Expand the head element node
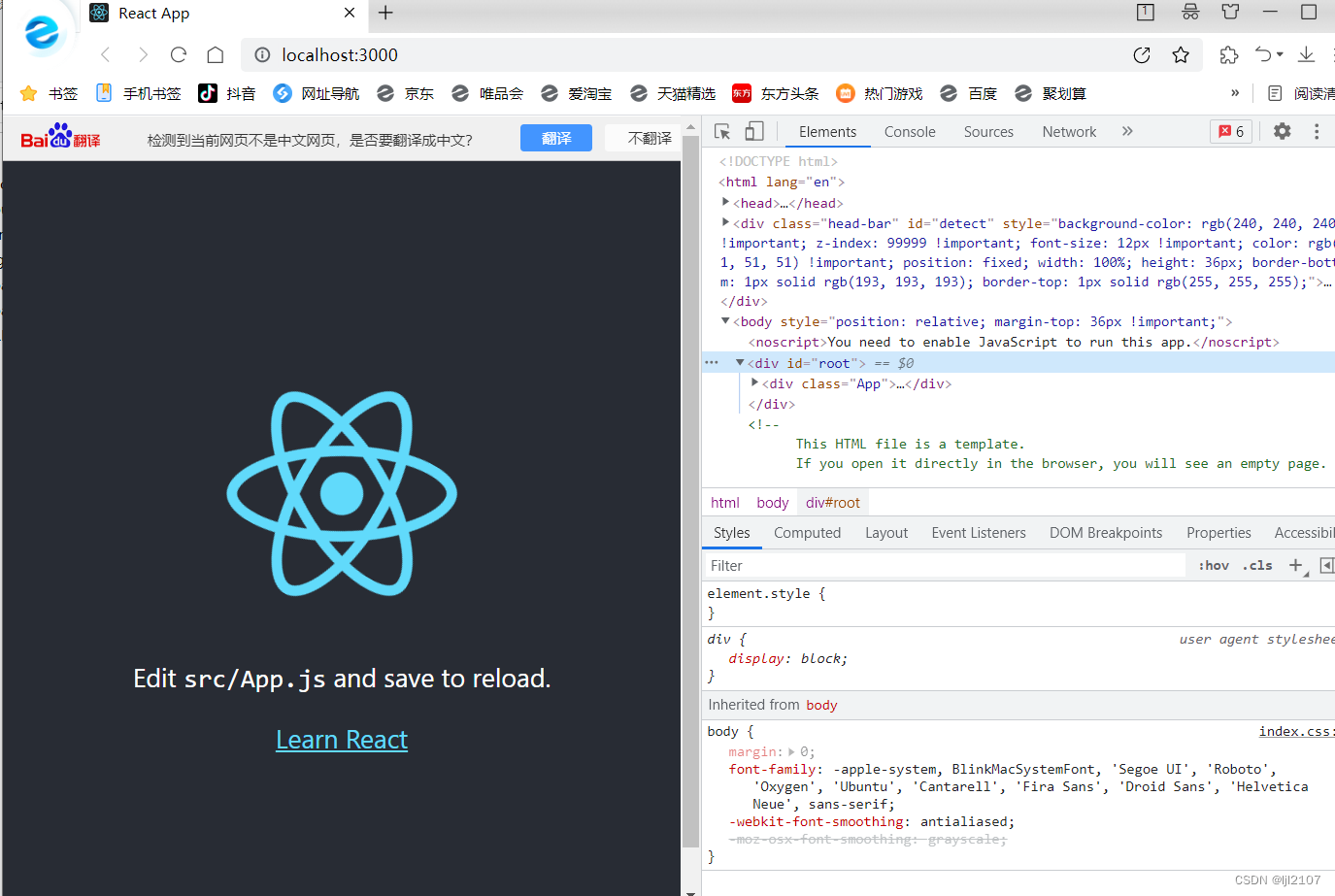1335x896 pixels. point(725,202)
